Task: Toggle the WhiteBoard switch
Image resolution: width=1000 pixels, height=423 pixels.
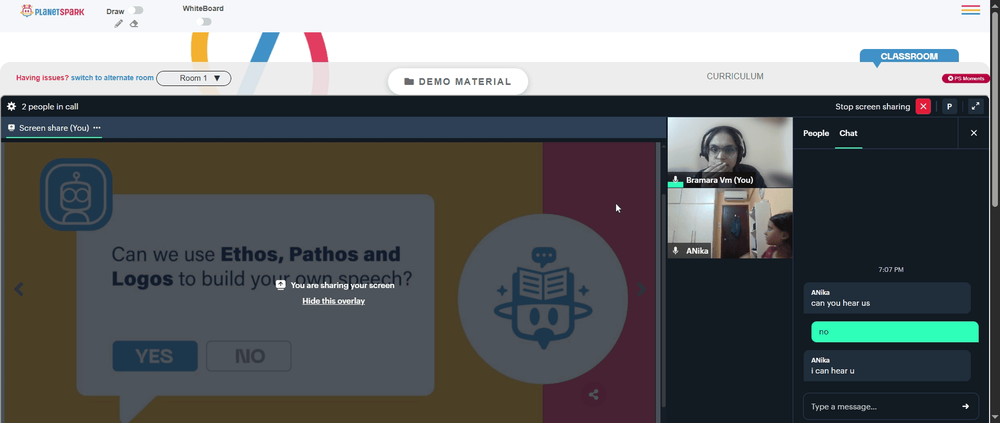Action: [x=204, y=22]
